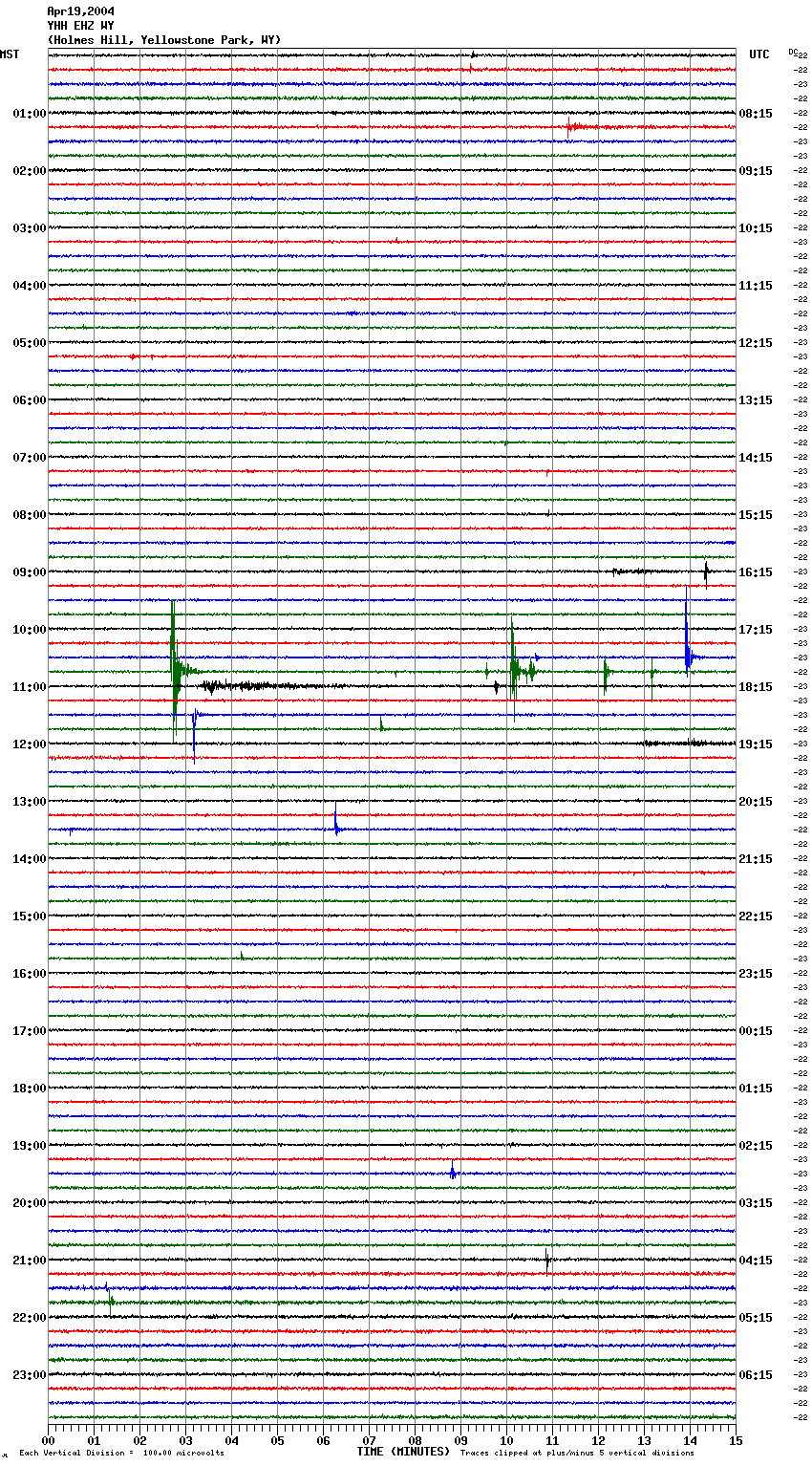Click the Traces clipped footer note
Screen dimensions: 812x1466
coord(577,1454)
